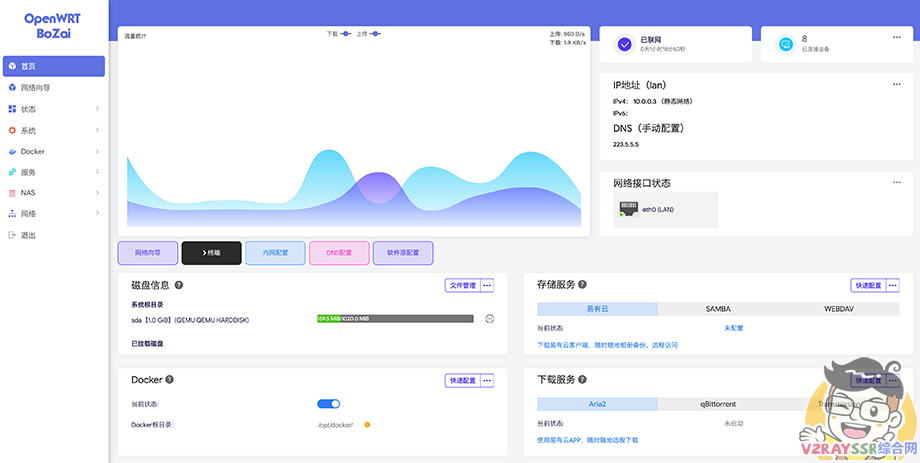This screenshot has height=463, width=920.
Task: Click 快速配置 in the 存储服务 card
Action: click(868, 286)
